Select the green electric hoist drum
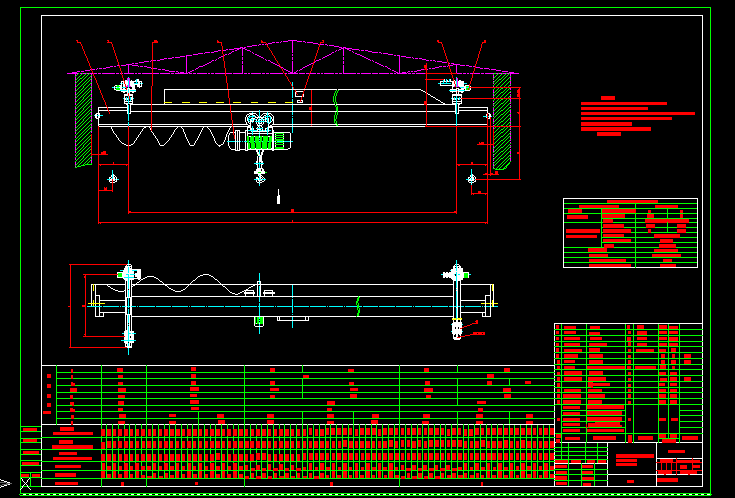The image size is (735, 498). click(x=259, y=142)
